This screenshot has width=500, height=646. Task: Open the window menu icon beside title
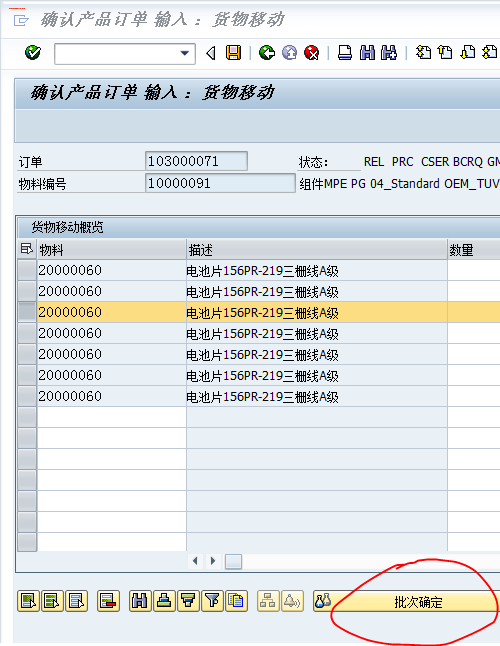click(21, 20)
